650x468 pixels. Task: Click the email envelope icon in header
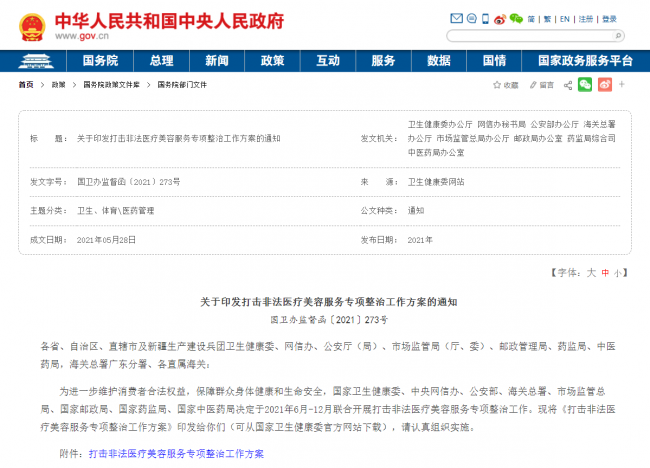click(456, 19)
